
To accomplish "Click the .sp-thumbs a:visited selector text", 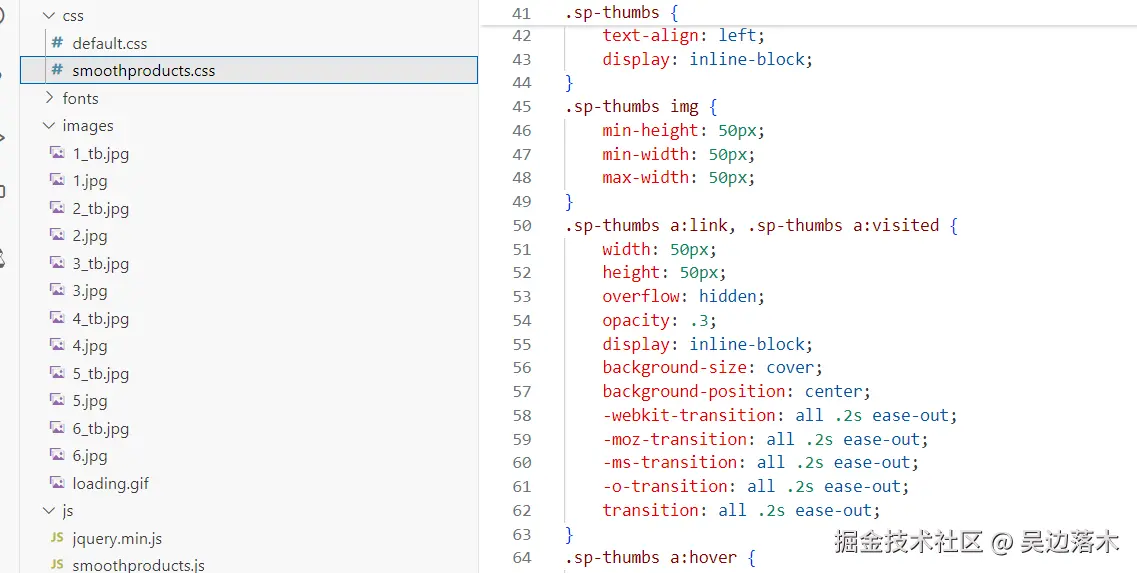I will (x=843, y=226).
